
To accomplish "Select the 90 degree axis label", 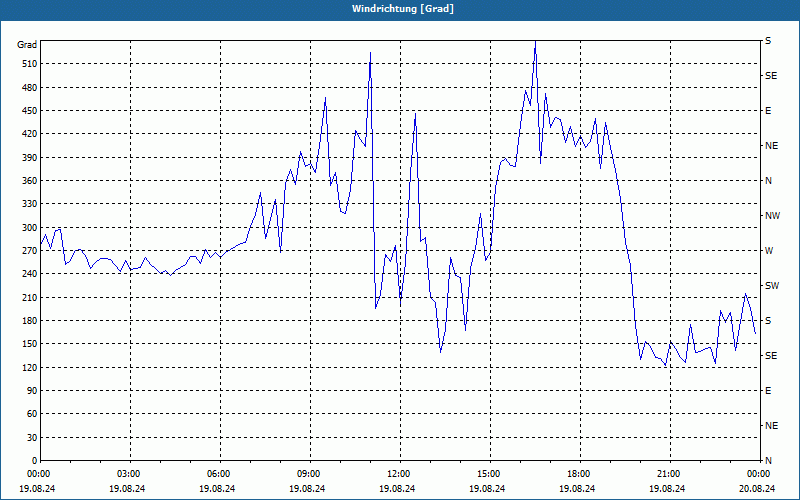I will (32, 391).
